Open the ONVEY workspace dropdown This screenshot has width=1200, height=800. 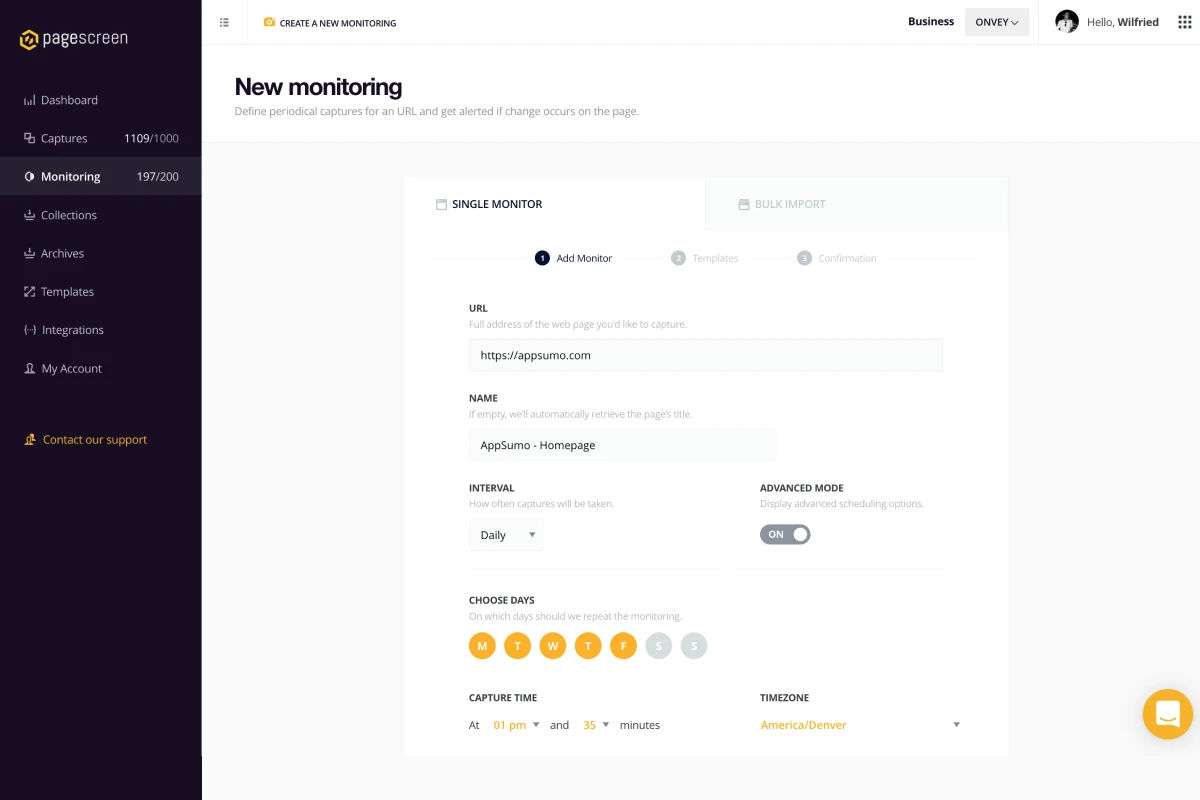click(997, 22)
